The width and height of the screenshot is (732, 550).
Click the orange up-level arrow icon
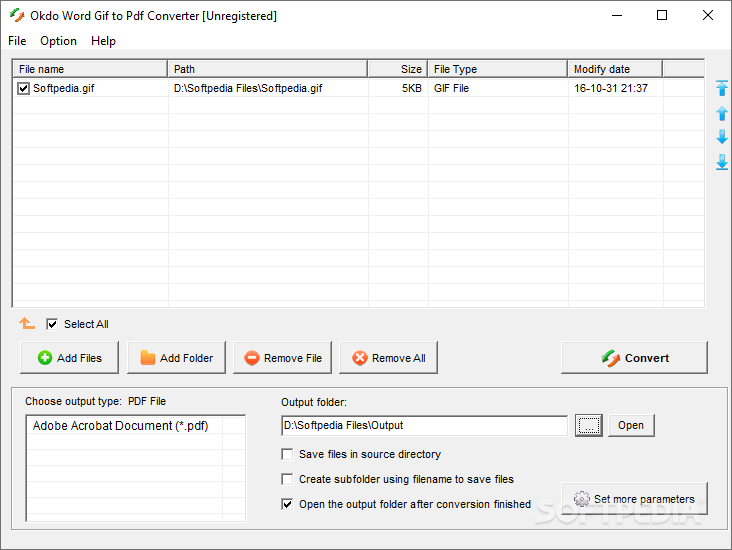coord(27,323)
